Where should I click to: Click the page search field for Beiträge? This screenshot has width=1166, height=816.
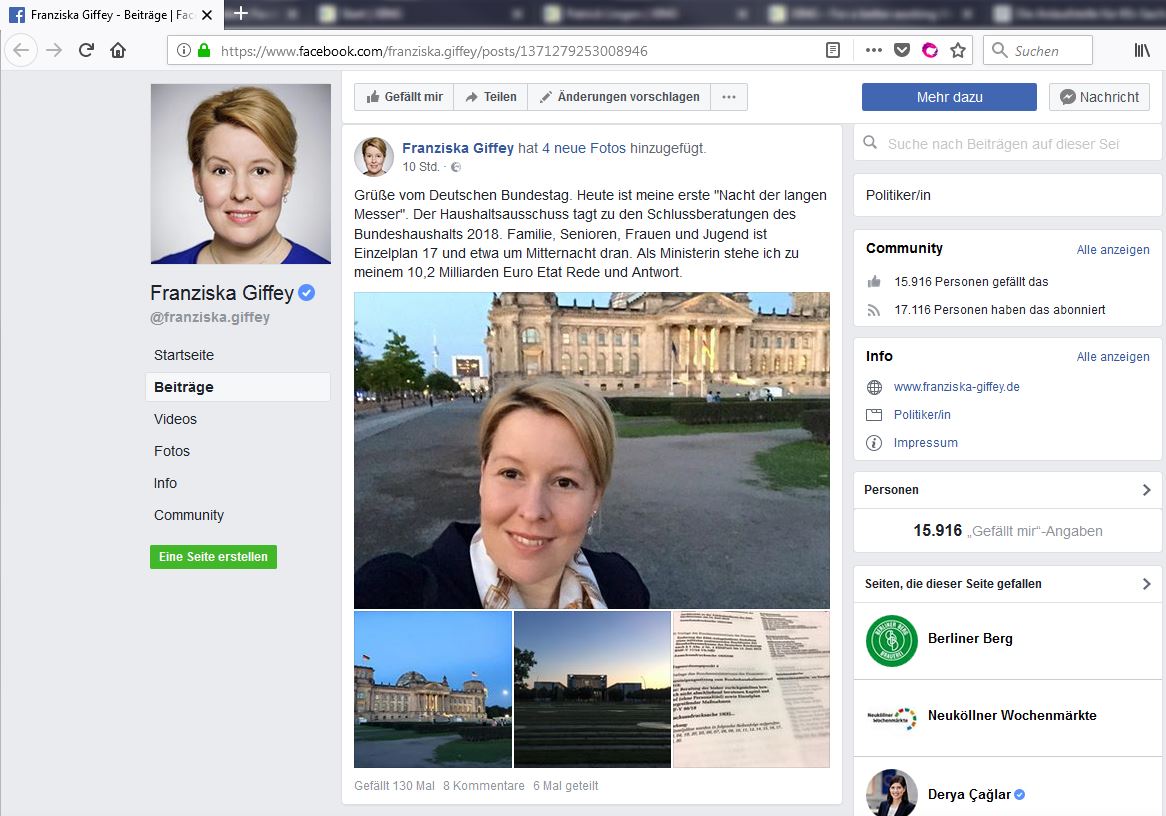click(1008, 144)
